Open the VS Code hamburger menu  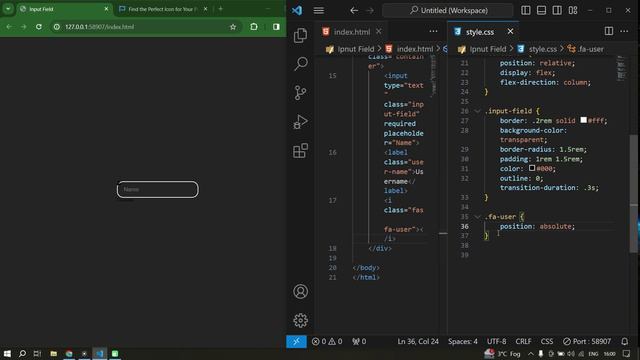pos(319,11)
